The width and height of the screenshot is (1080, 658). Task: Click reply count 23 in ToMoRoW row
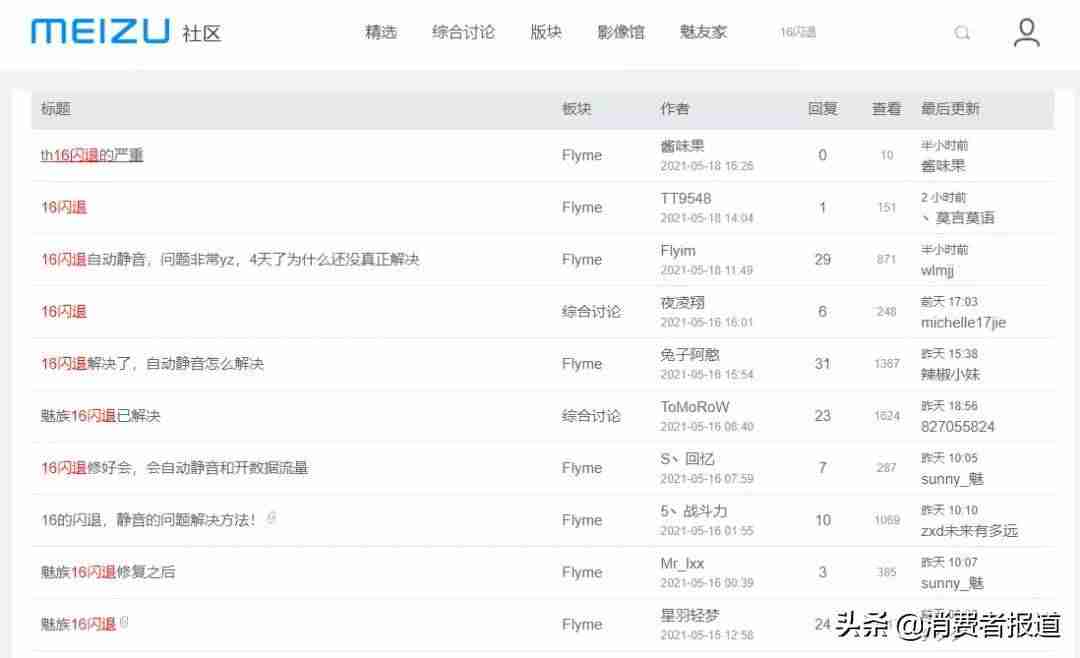click(822, 416)
